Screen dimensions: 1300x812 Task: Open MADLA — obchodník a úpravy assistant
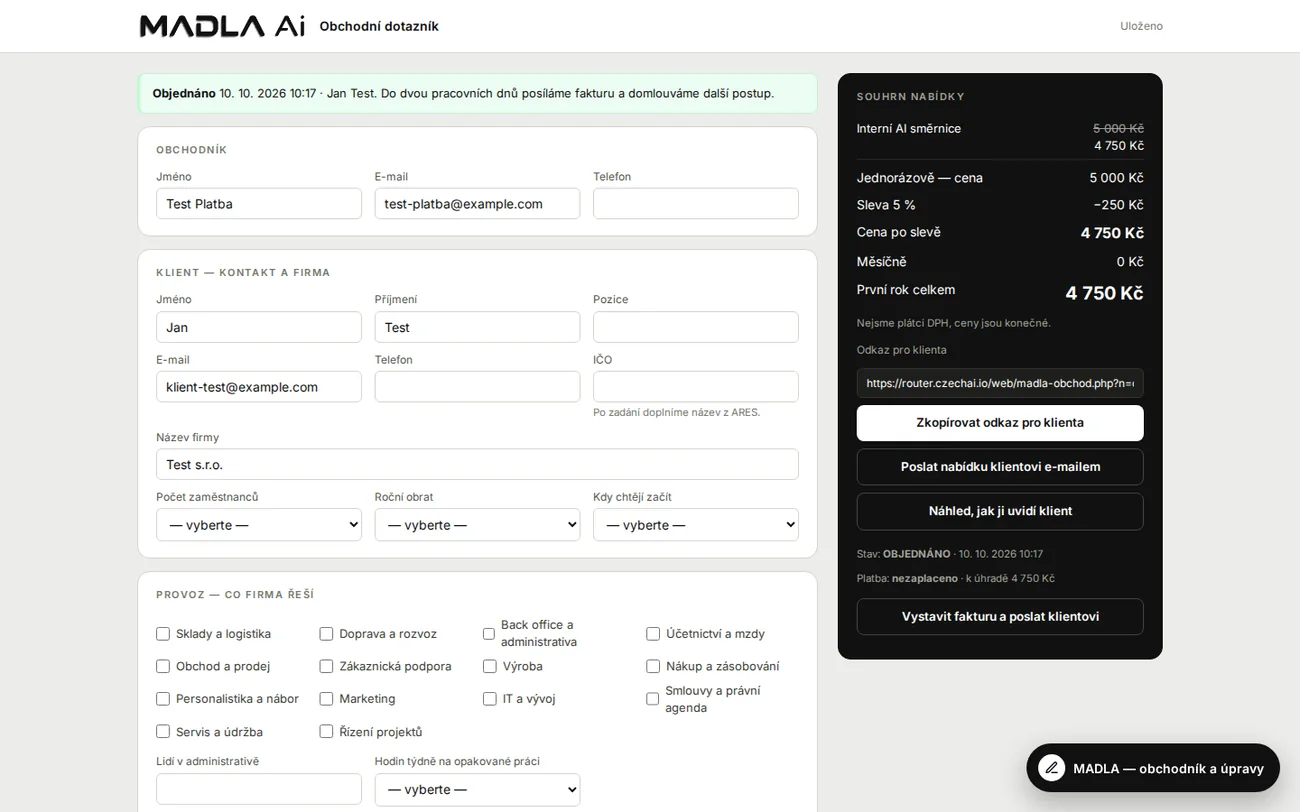coord(1153,768)
